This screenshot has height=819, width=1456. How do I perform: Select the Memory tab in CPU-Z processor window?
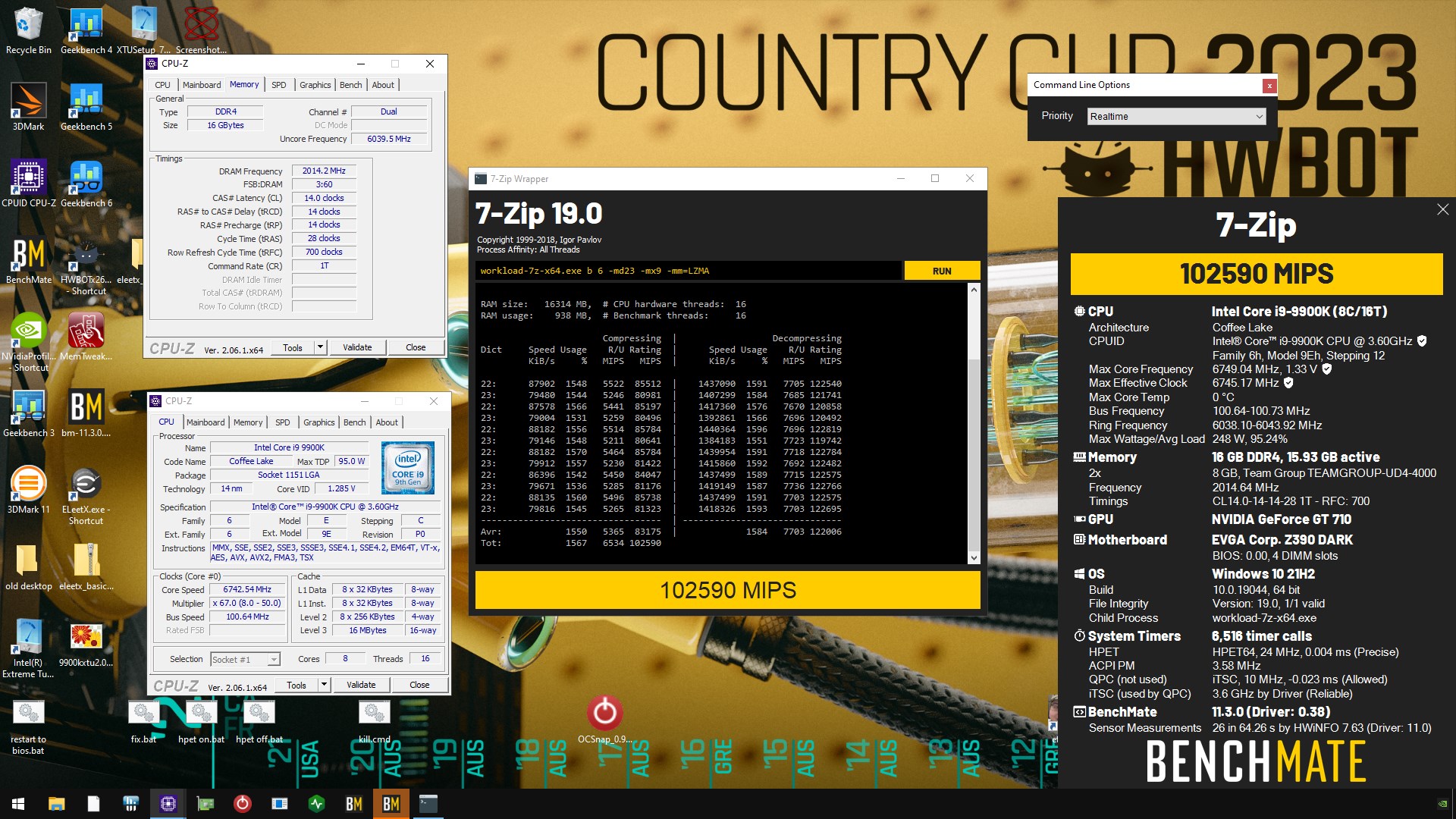[248, 422]
